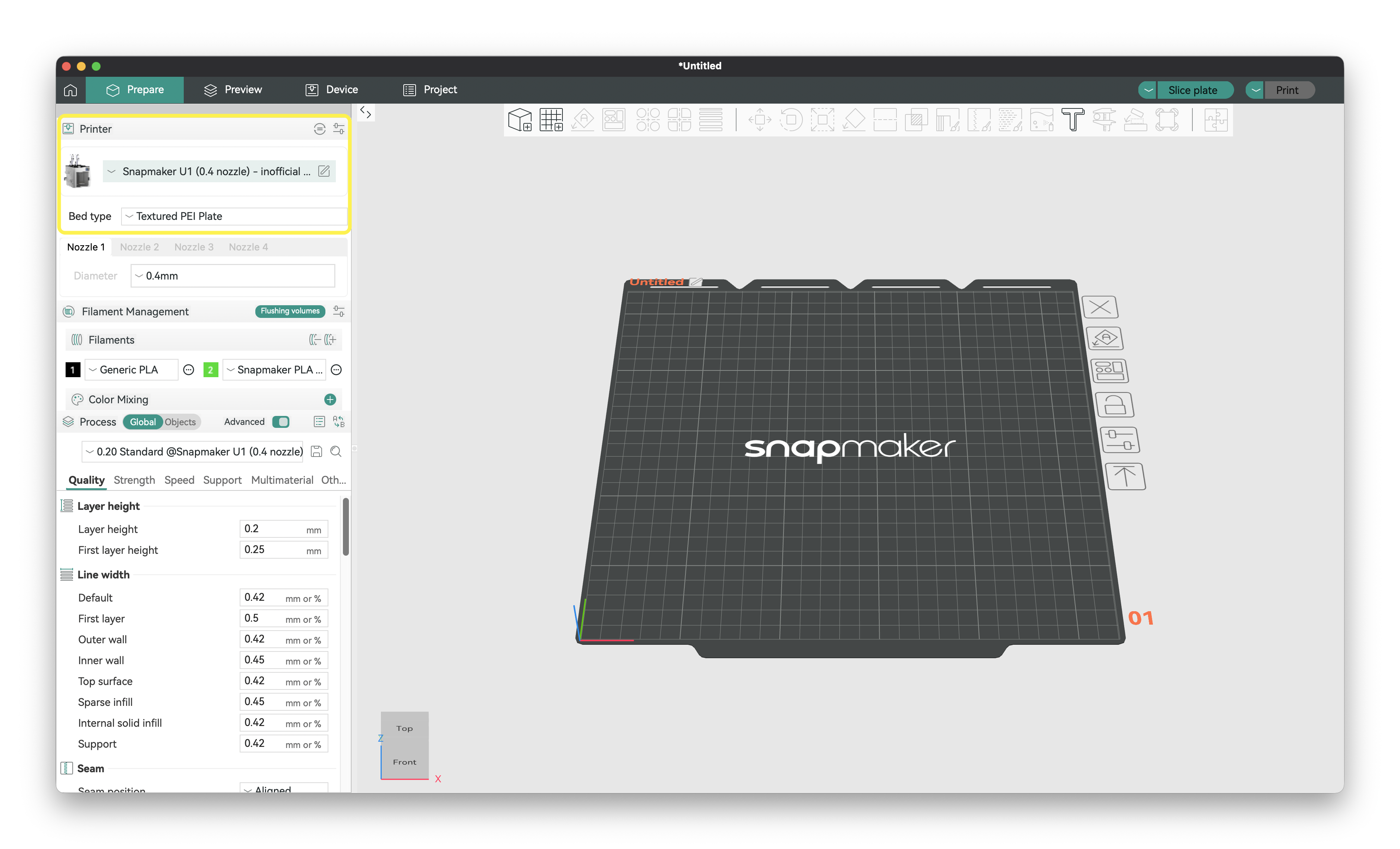Click the black filament 1 color swatch

pos(73,369)
